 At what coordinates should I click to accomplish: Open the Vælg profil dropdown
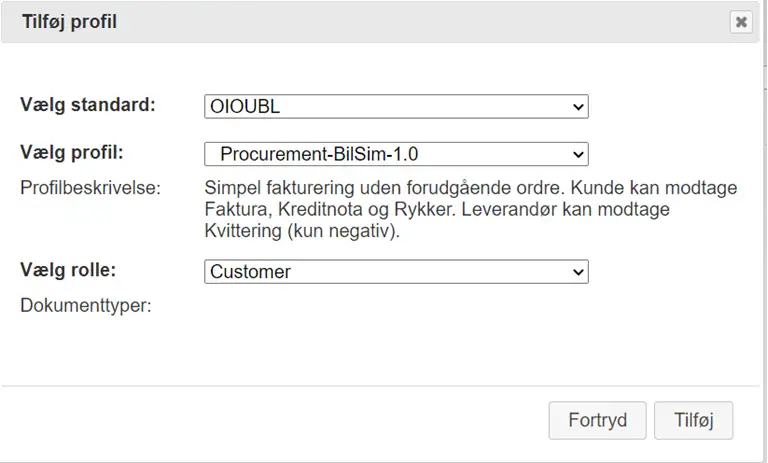click(396, 154)
